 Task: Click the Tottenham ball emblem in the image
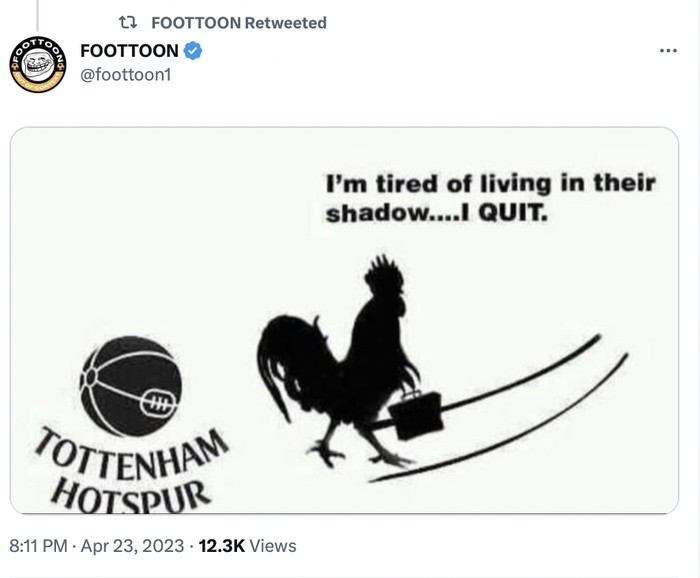click(x=130, y=387)
